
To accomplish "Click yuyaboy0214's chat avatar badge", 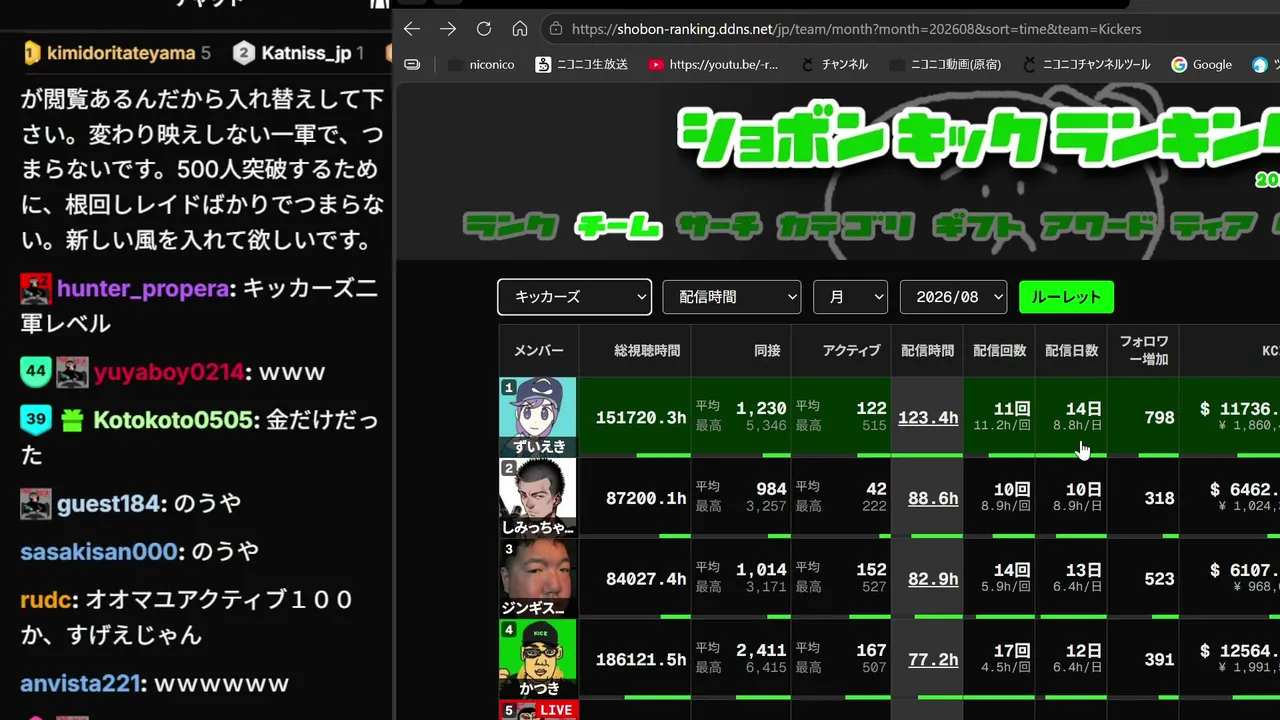I will (x=72, y=372).
